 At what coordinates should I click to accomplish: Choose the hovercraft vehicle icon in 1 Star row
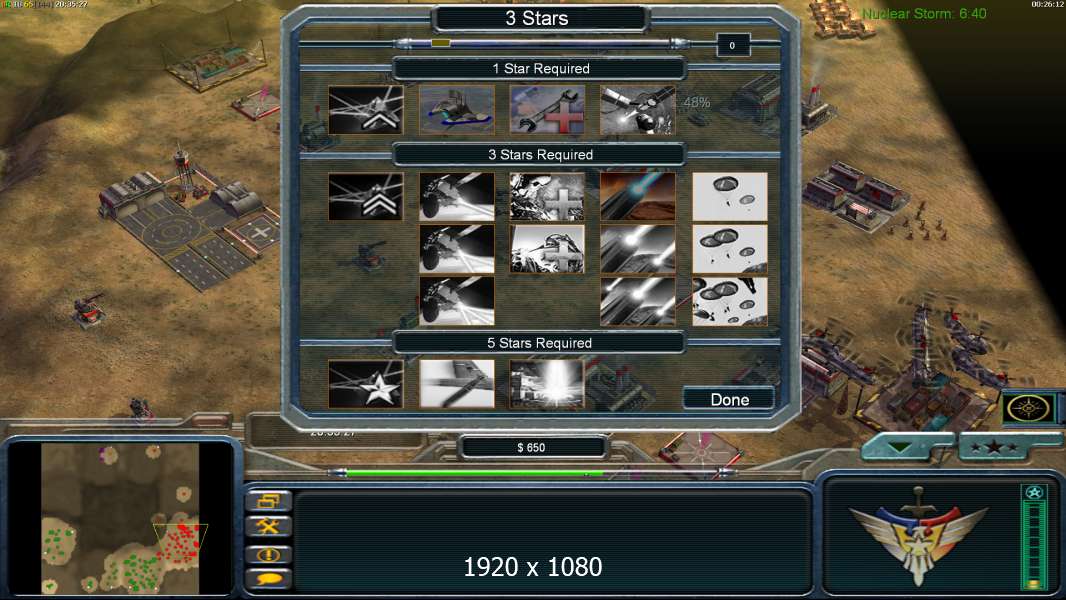pyautogui.click(x=456, y=109)
